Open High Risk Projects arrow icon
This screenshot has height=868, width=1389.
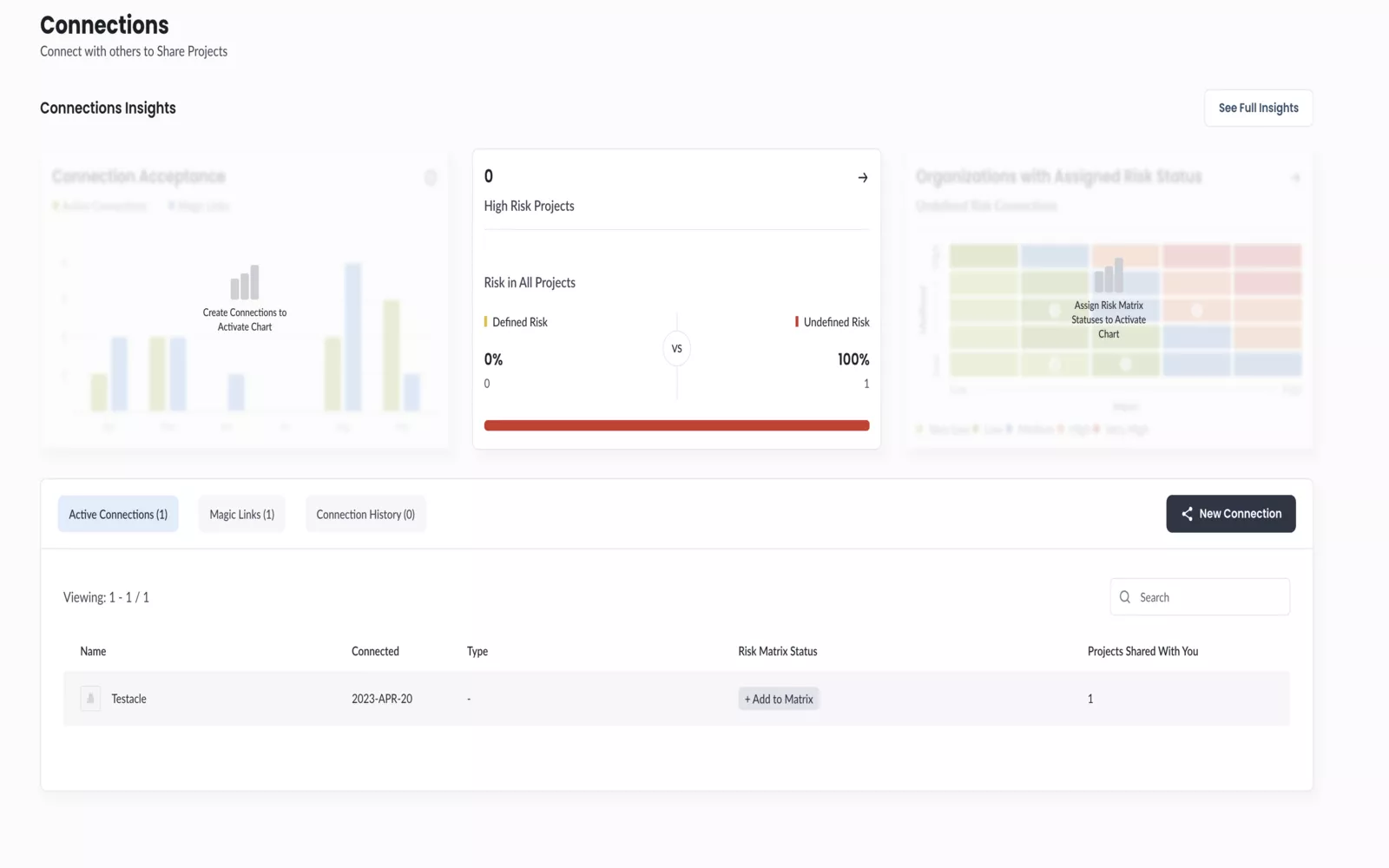(863, 177)
